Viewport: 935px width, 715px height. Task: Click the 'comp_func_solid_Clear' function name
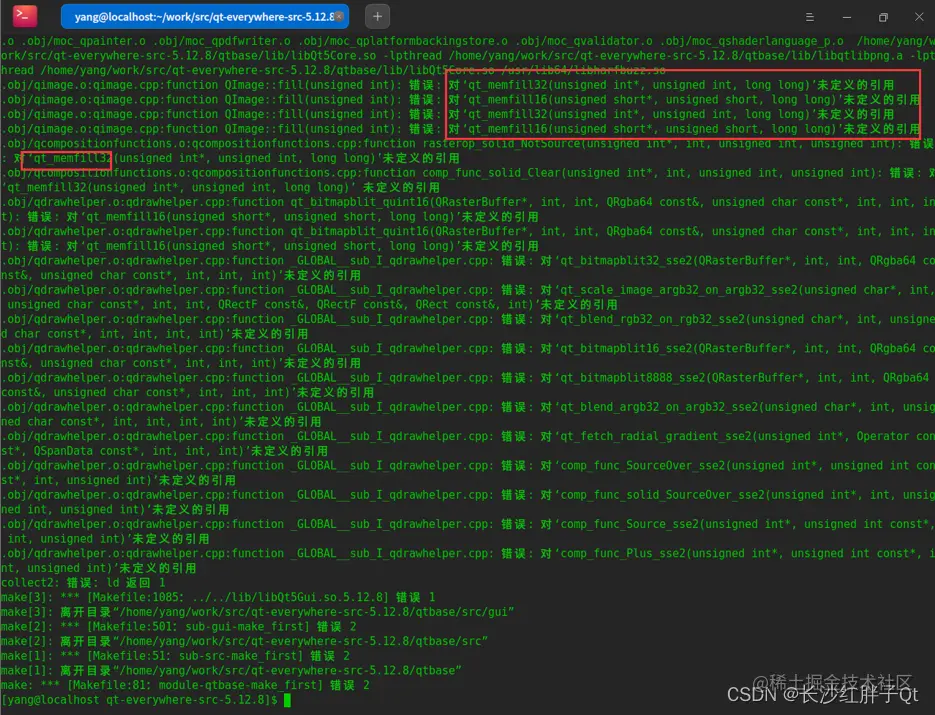click(x=491, y=173)
